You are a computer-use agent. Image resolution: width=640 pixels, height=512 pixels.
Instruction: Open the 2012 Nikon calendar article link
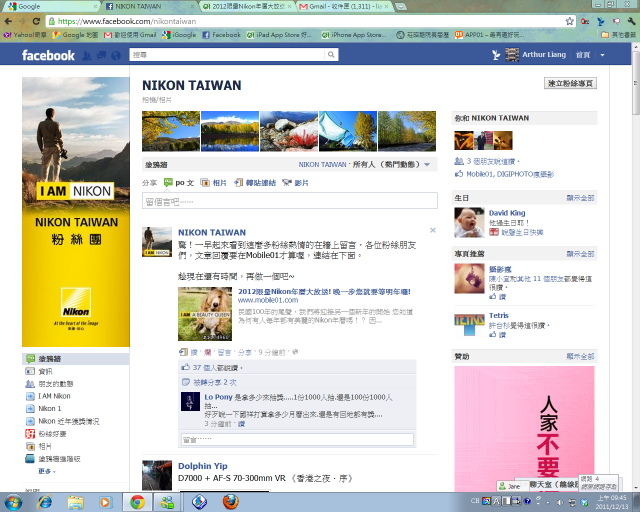pyautogui.click(x=324, y=292)
